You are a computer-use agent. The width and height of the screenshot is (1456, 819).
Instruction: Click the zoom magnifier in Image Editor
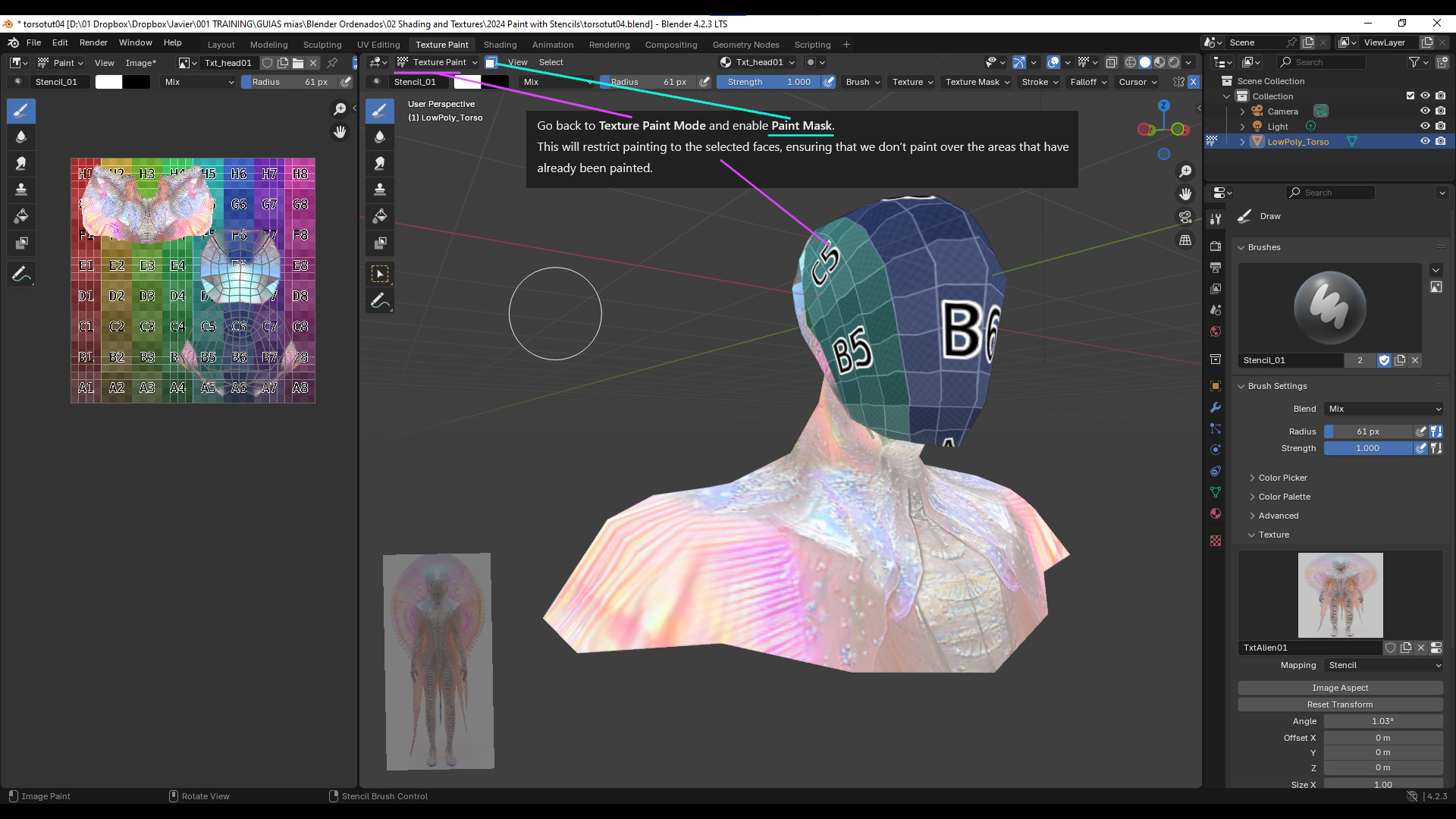(340, 109)
